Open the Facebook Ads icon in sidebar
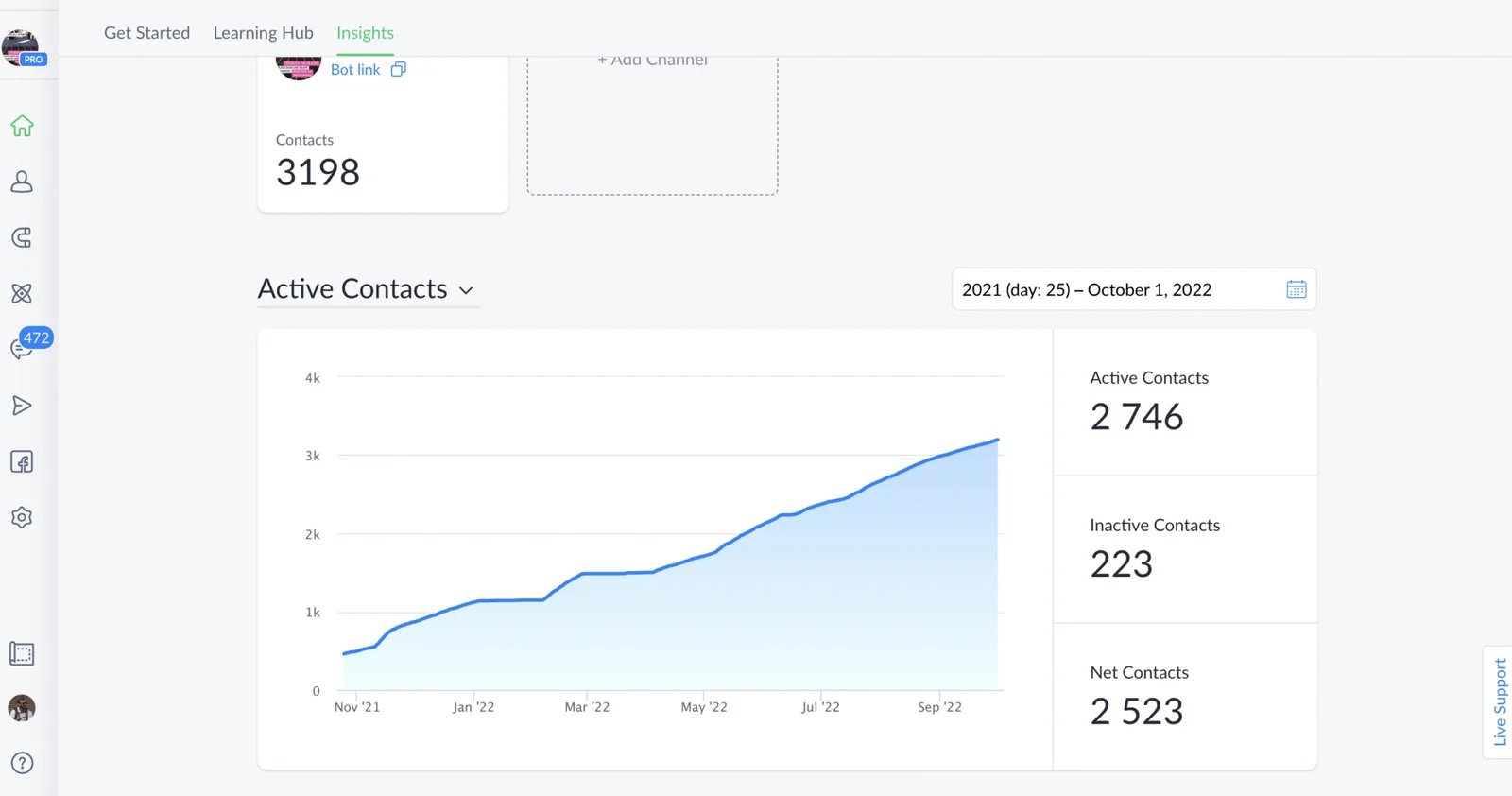The width and height of the screenshot is (1512, 796). pos(22,461)
